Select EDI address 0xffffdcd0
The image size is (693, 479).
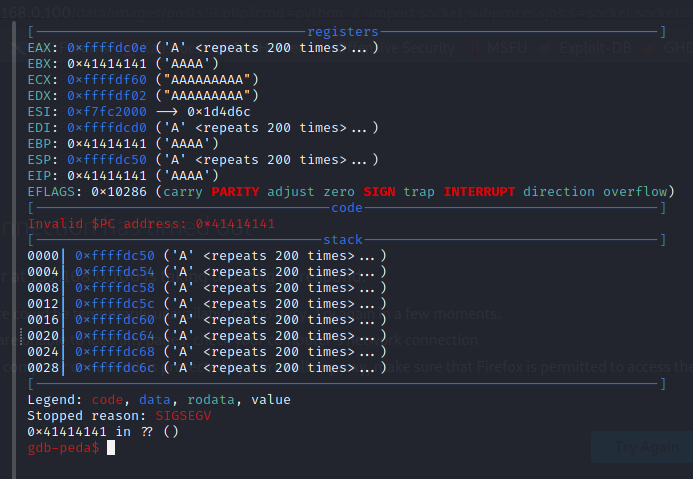pos(107,128)
